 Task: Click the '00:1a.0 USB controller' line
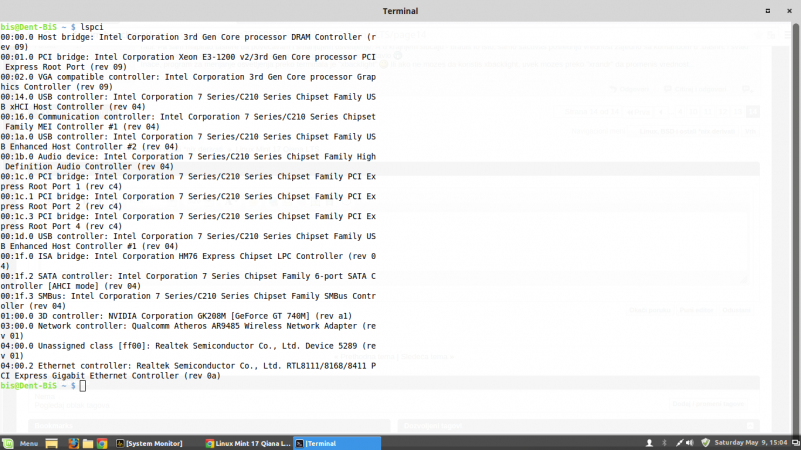point(188,141)
